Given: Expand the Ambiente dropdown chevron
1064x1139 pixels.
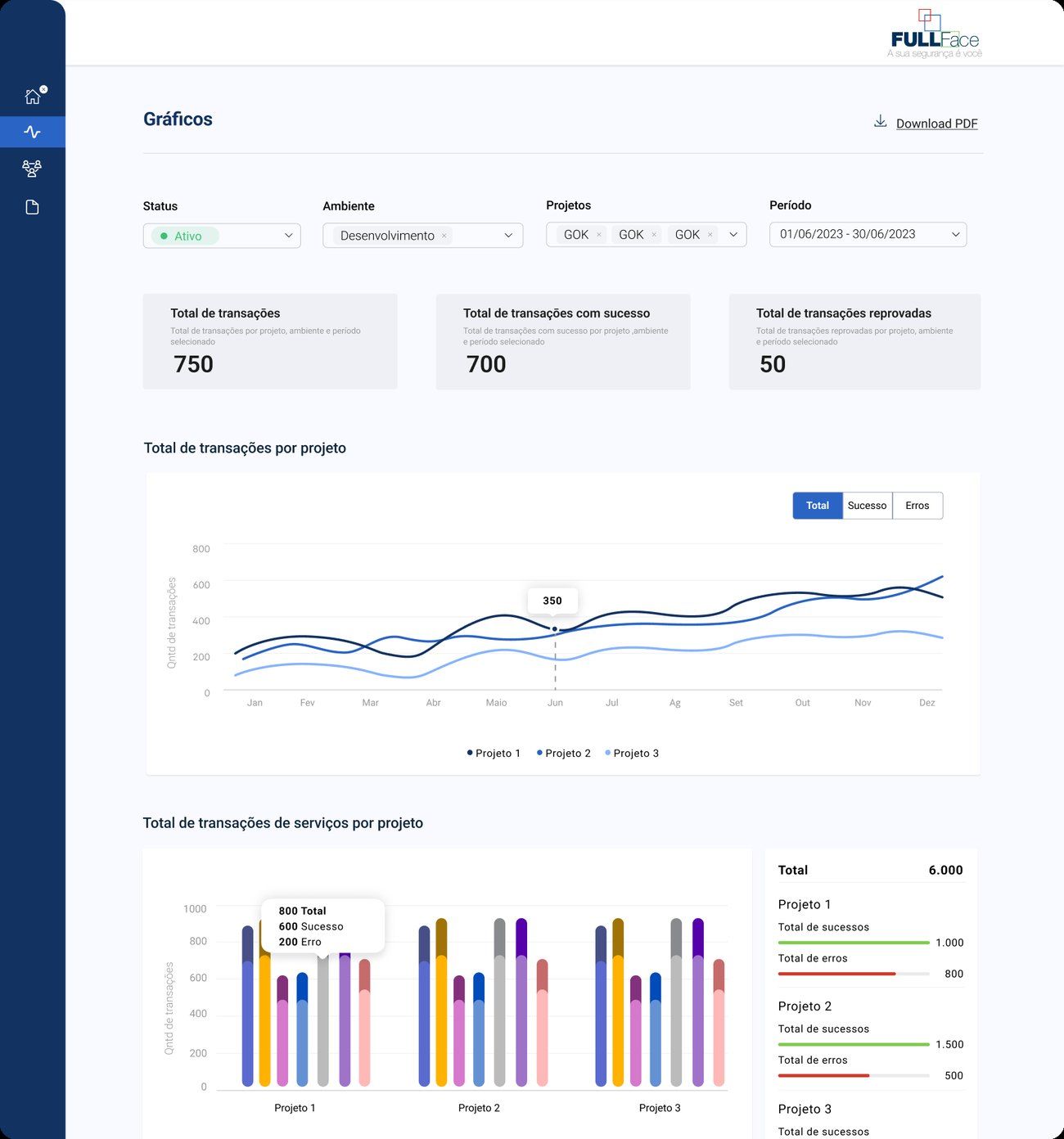Looking at the screenshot, I should click(x=508, y=236).
